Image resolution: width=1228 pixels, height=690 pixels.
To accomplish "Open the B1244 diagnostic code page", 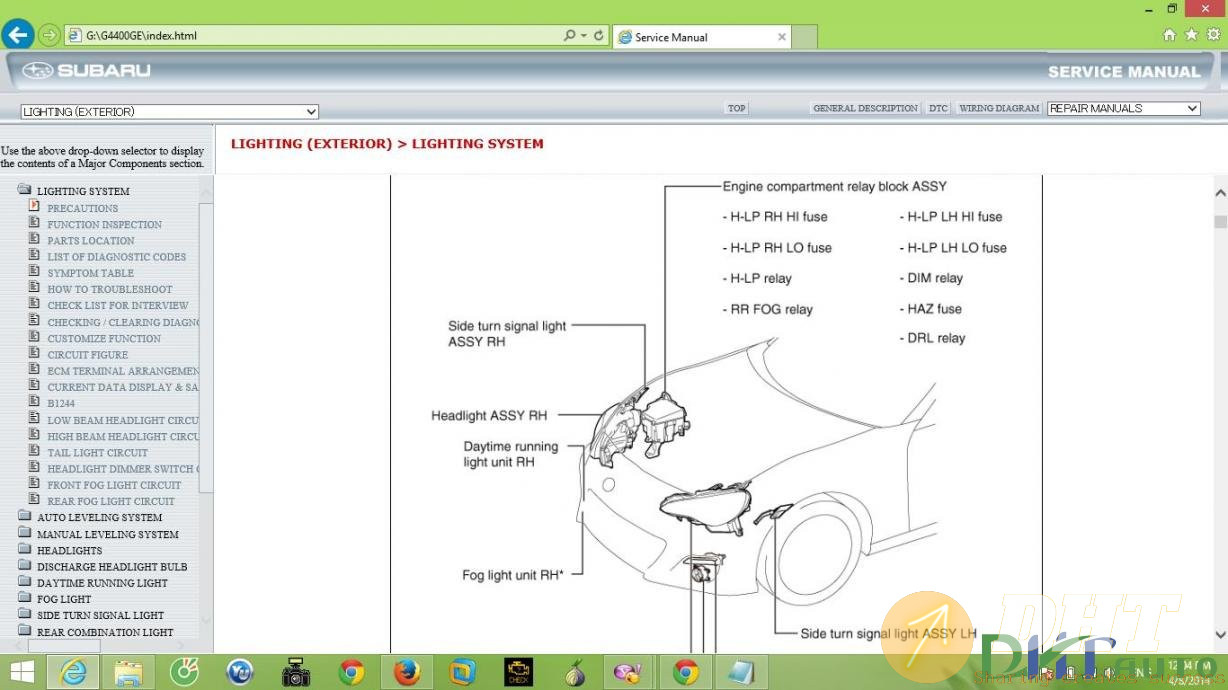I will tap(61, 403).
